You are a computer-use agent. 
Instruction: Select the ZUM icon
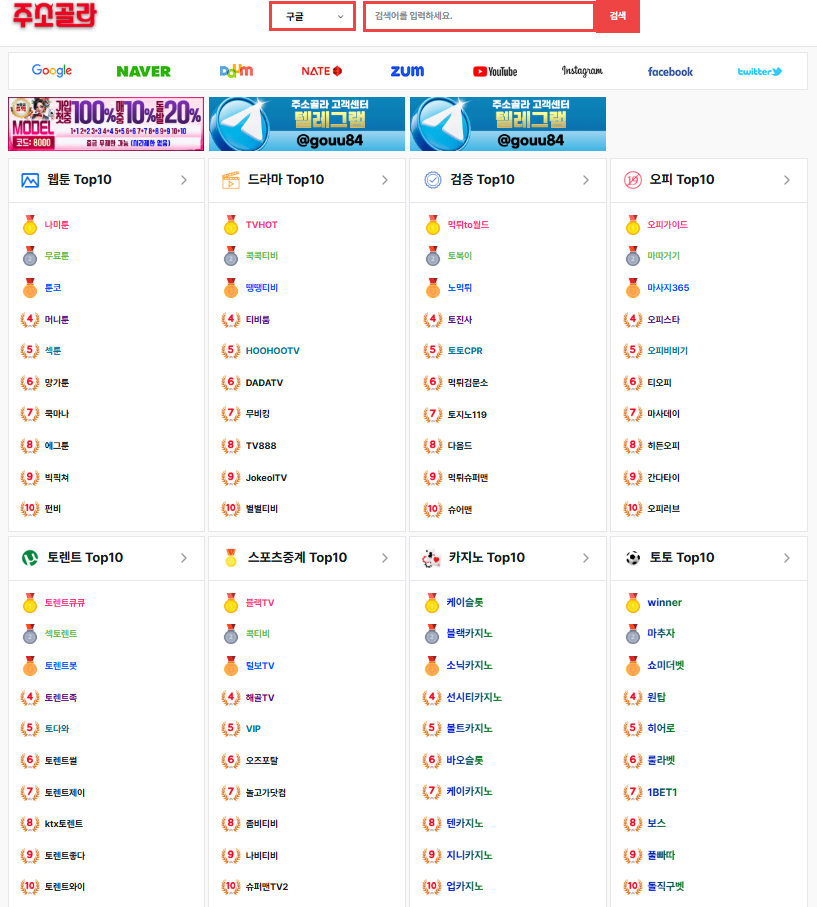click(408, 71)
